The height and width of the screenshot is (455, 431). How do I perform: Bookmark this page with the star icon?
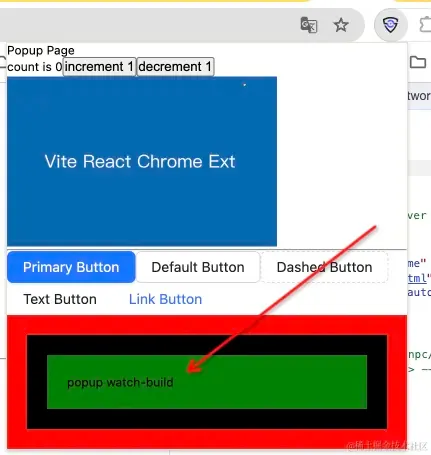341,25
